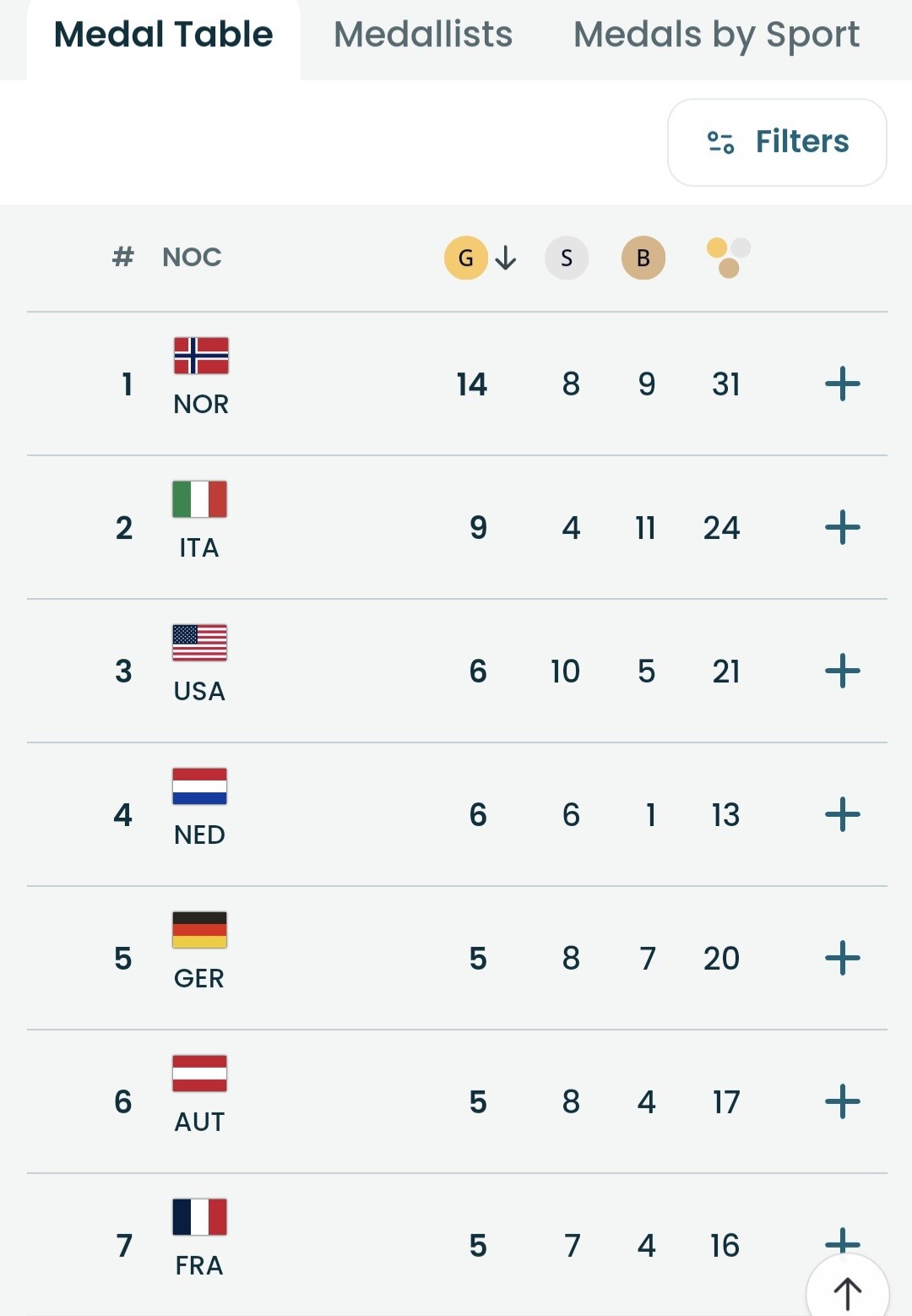Image resolution: width=912 pixels, height=1316 pixels.
Task: Click the Italy flag
Action: pyautogui.click(x=199, y=499)
